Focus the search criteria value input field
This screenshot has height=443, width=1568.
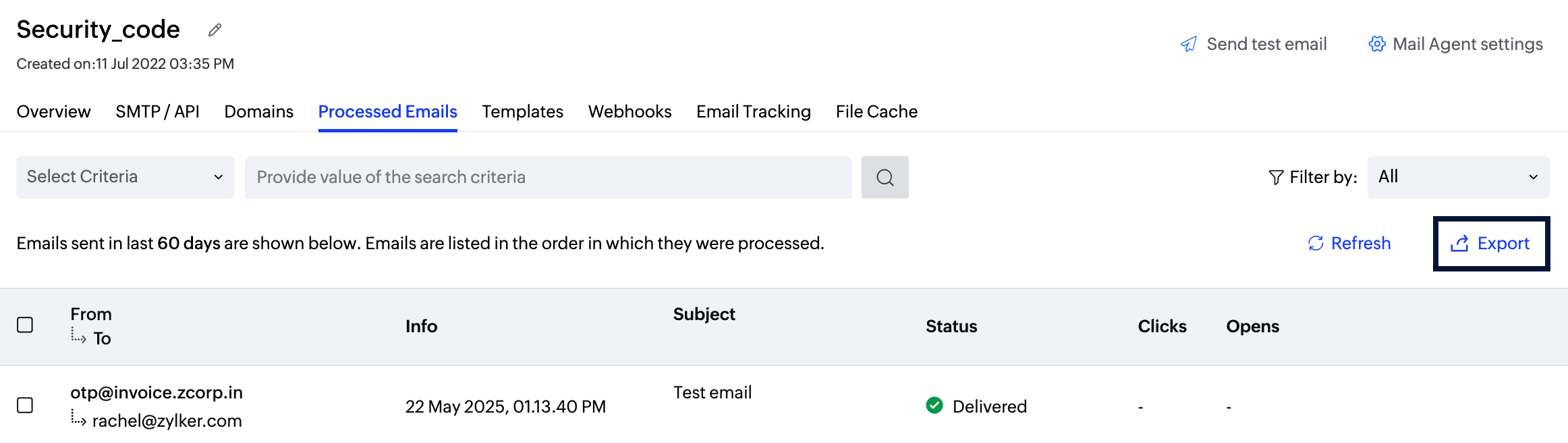(x=548, y=177)
